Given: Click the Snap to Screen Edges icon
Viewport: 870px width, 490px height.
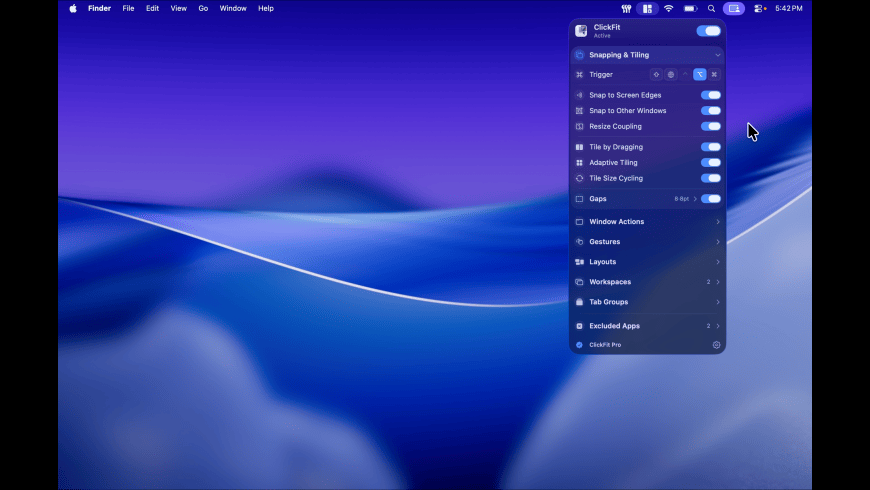Looking at the screenshot, I should 579,95.
